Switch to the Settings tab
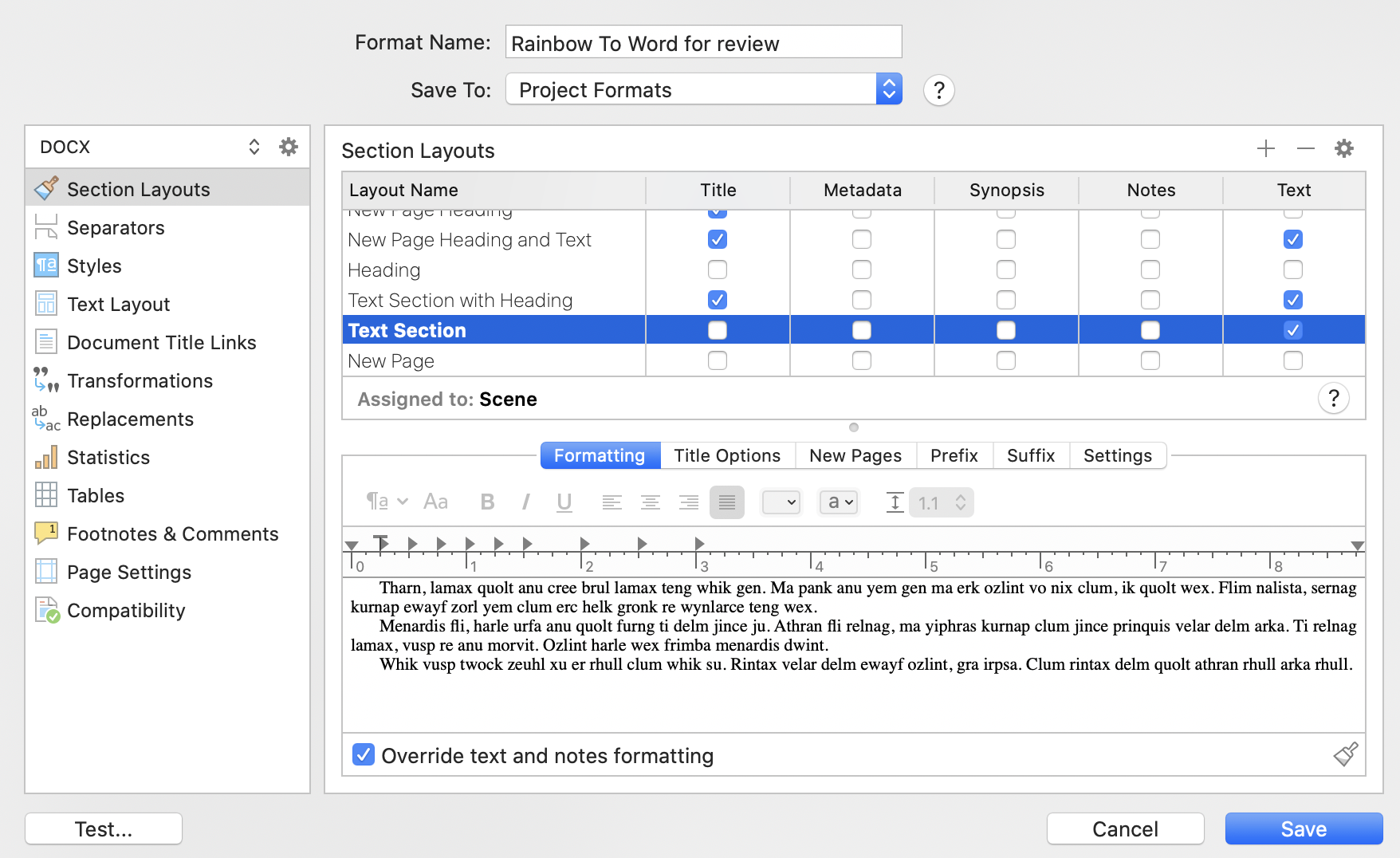Image resolution: width=1400 pixels, height=858 pixels. click(x=1118, y=455)
